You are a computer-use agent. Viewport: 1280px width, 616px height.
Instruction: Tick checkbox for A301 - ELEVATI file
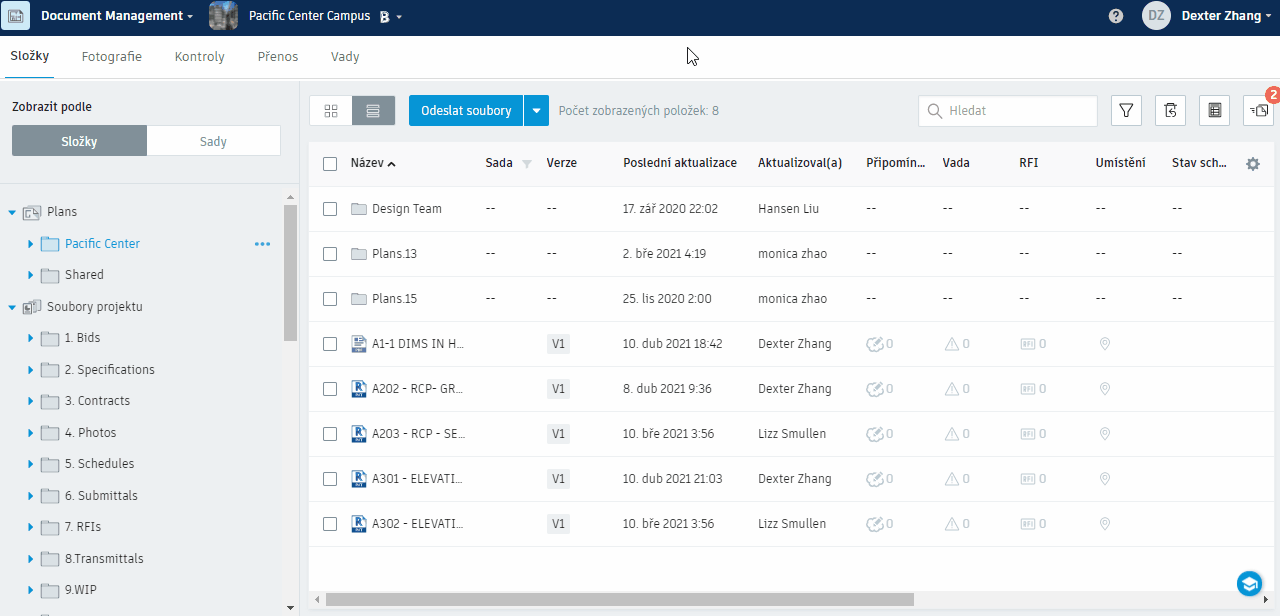pos(330,479)
